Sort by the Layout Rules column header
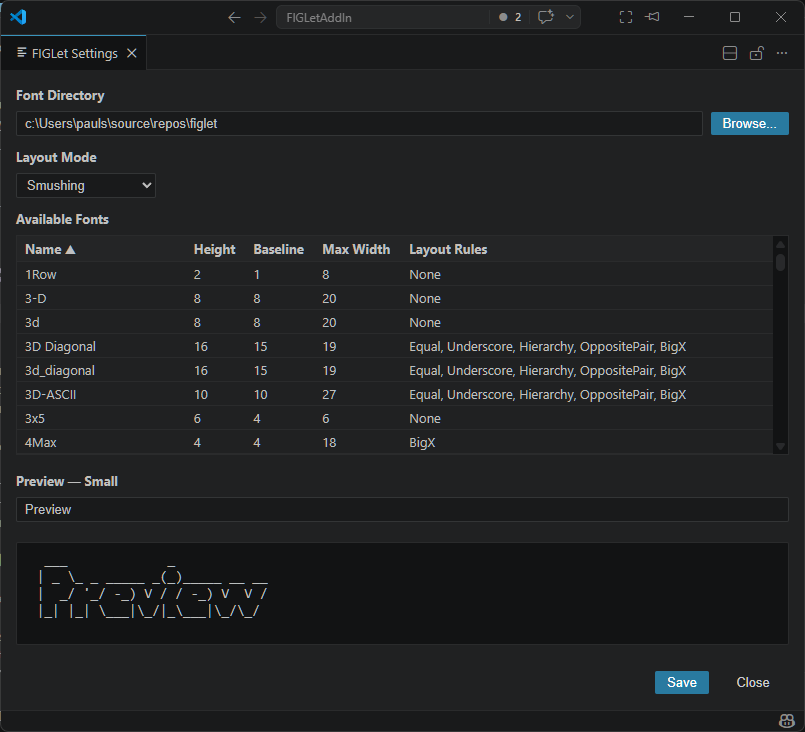Viewport: 805px width, 732px height. point(448,249)
